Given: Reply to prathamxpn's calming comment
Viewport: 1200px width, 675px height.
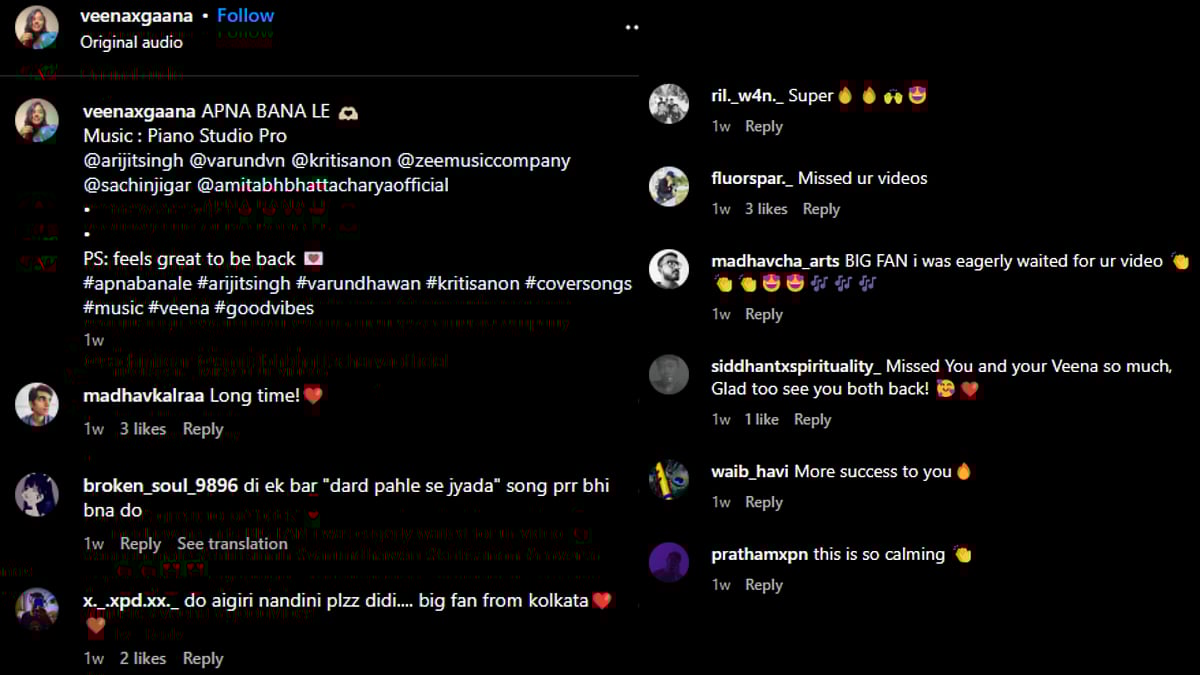Looking at the screenshot, I should [x=764, y=585].
